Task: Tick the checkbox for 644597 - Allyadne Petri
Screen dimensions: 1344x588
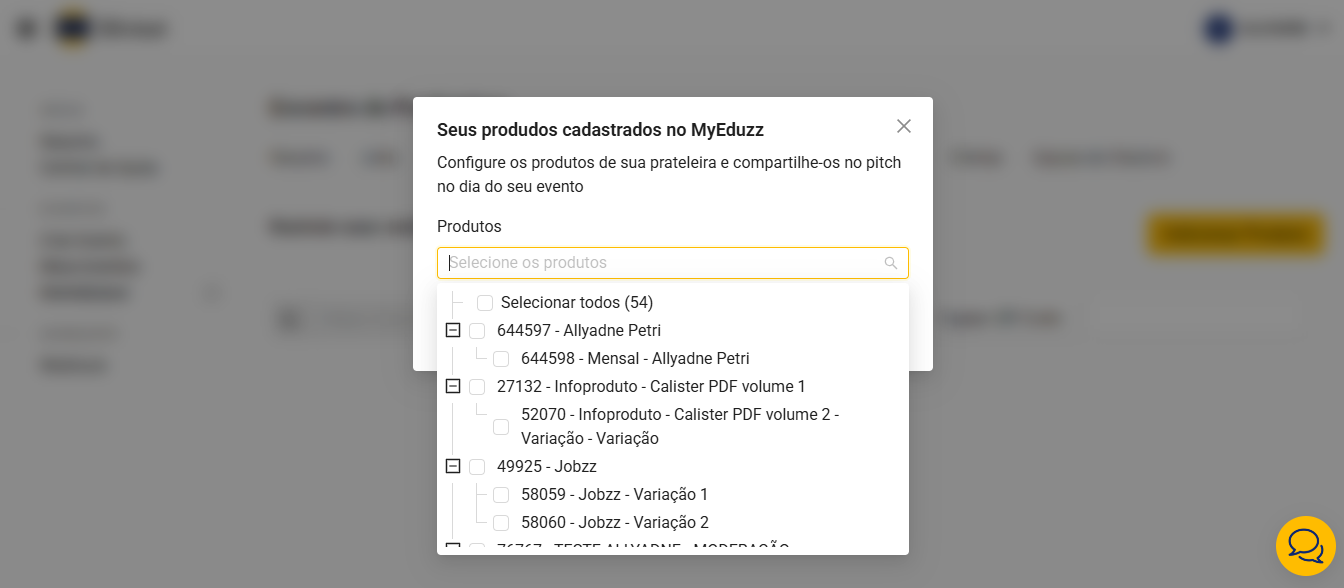Action: point(477,331)
